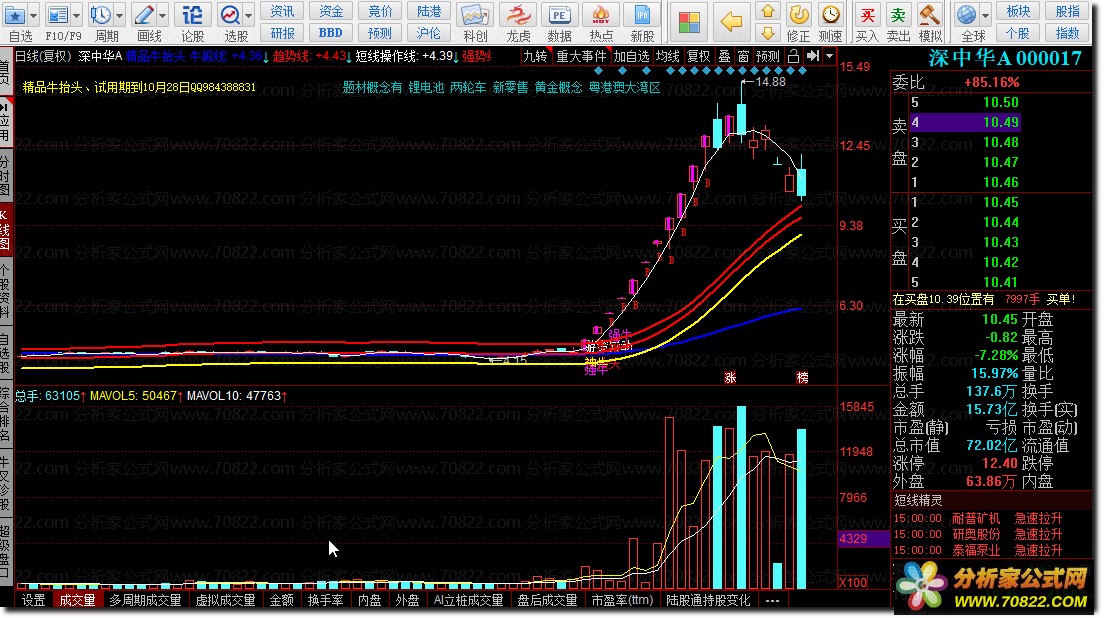Click the 竞价 auction button
This screenshot has width=1104, height=618.
tap(380, 11)
